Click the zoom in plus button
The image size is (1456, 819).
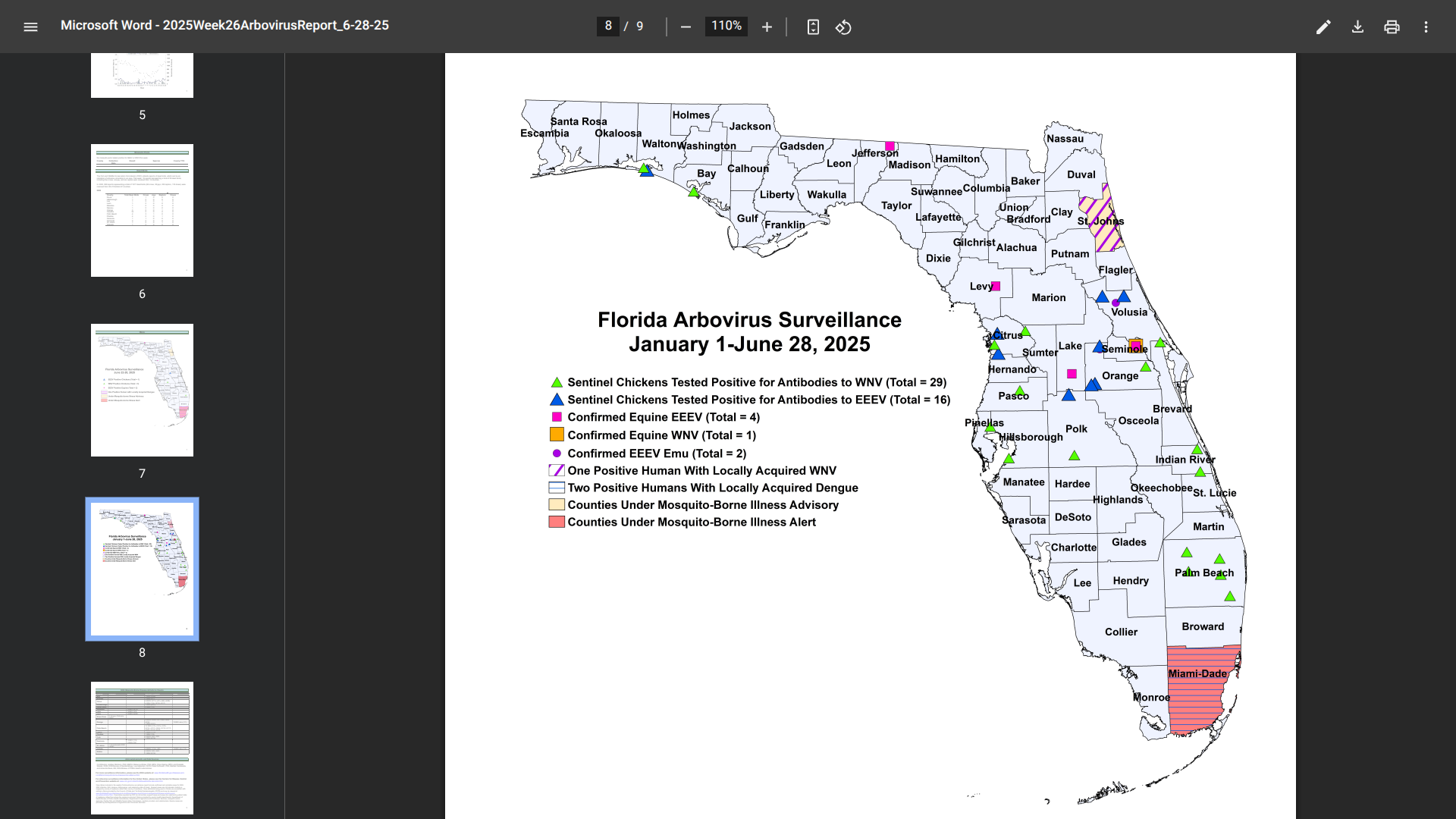pyautogui.click(x=767, y=27)
